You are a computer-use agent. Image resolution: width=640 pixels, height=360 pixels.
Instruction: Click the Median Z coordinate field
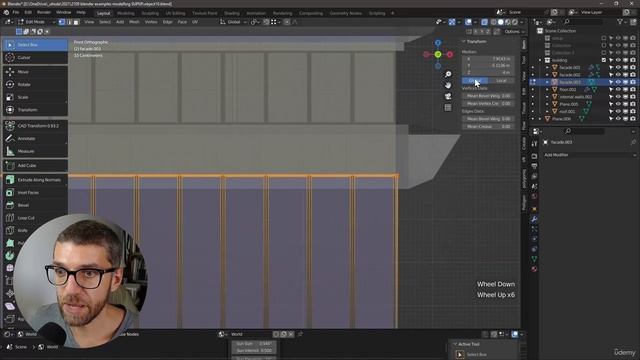click(x=488, y=72)
